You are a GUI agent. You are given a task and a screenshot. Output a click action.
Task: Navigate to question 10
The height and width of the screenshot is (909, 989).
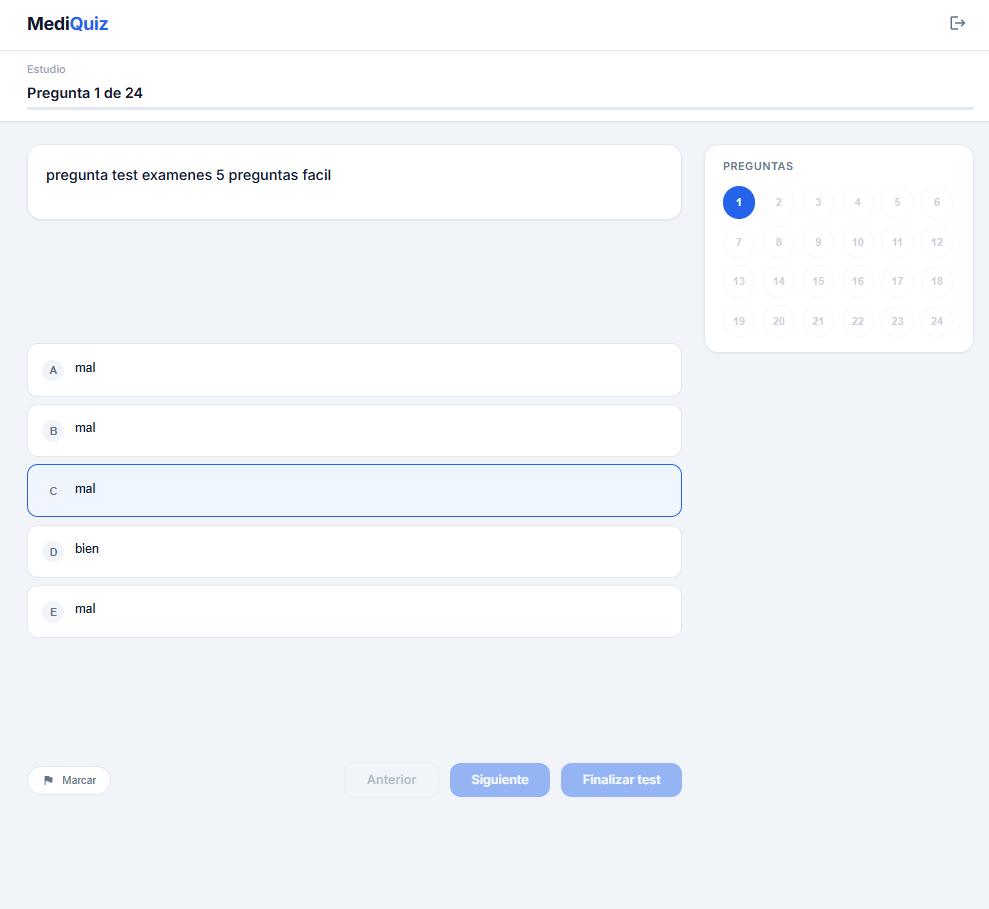click(x=857, y=242)
